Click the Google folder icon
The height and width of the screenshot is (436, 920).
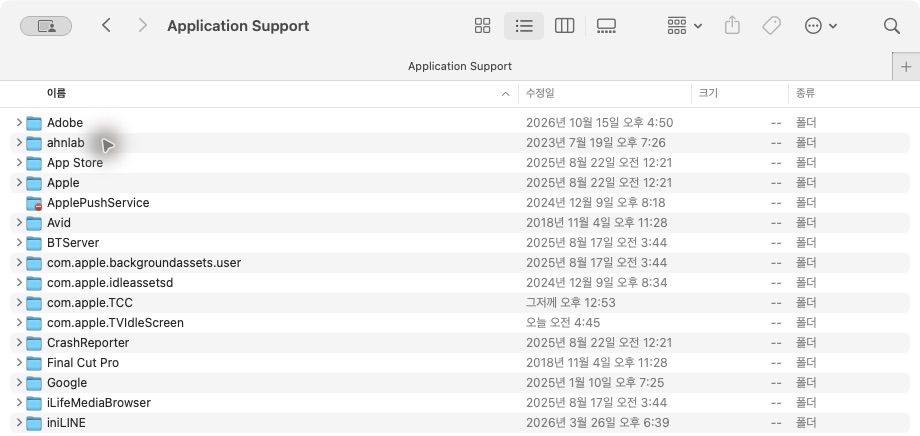[x=34, y=383]
